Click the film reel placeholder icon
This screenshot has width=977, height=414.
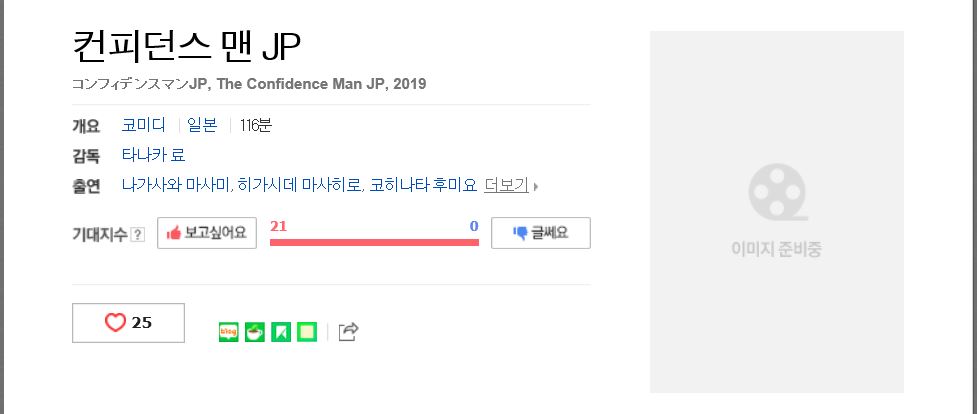(x=777, y=192)
